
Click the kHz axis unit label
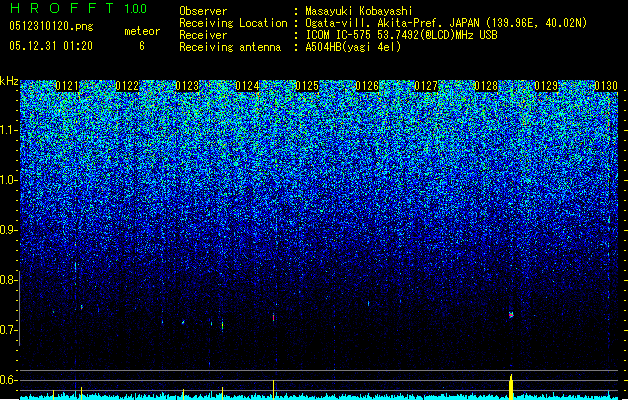[x=9, y=81]
